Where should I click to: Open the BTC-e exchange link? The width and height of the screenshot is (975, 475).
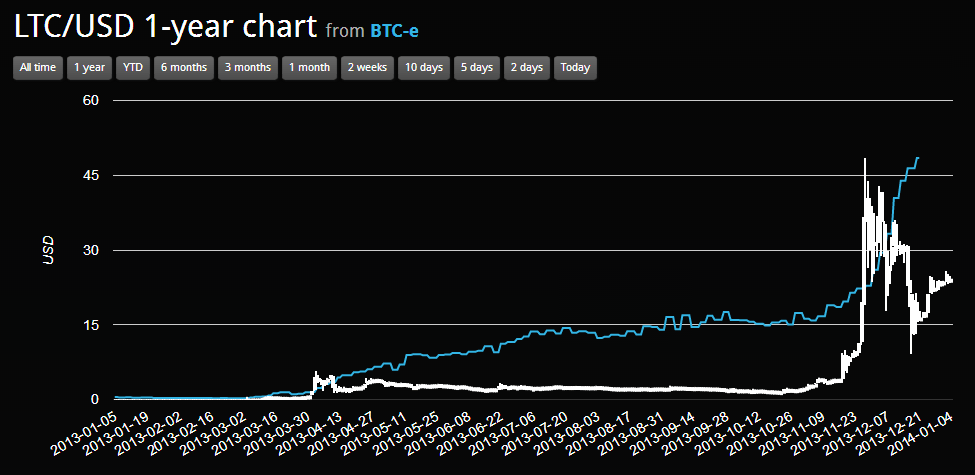pos(394,30)
